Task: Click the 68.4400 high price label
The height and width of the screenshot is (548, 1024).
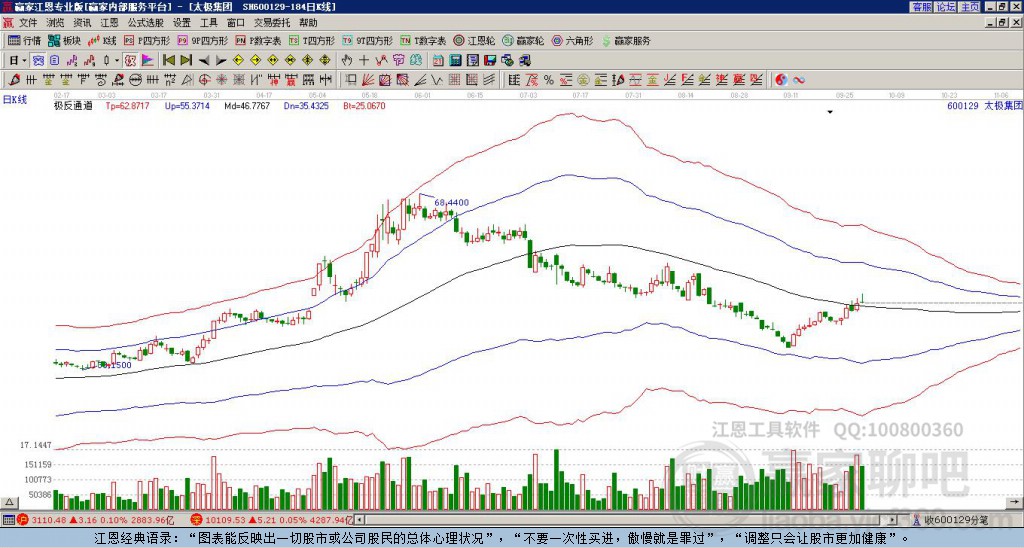Action: [x=451, y=203]
